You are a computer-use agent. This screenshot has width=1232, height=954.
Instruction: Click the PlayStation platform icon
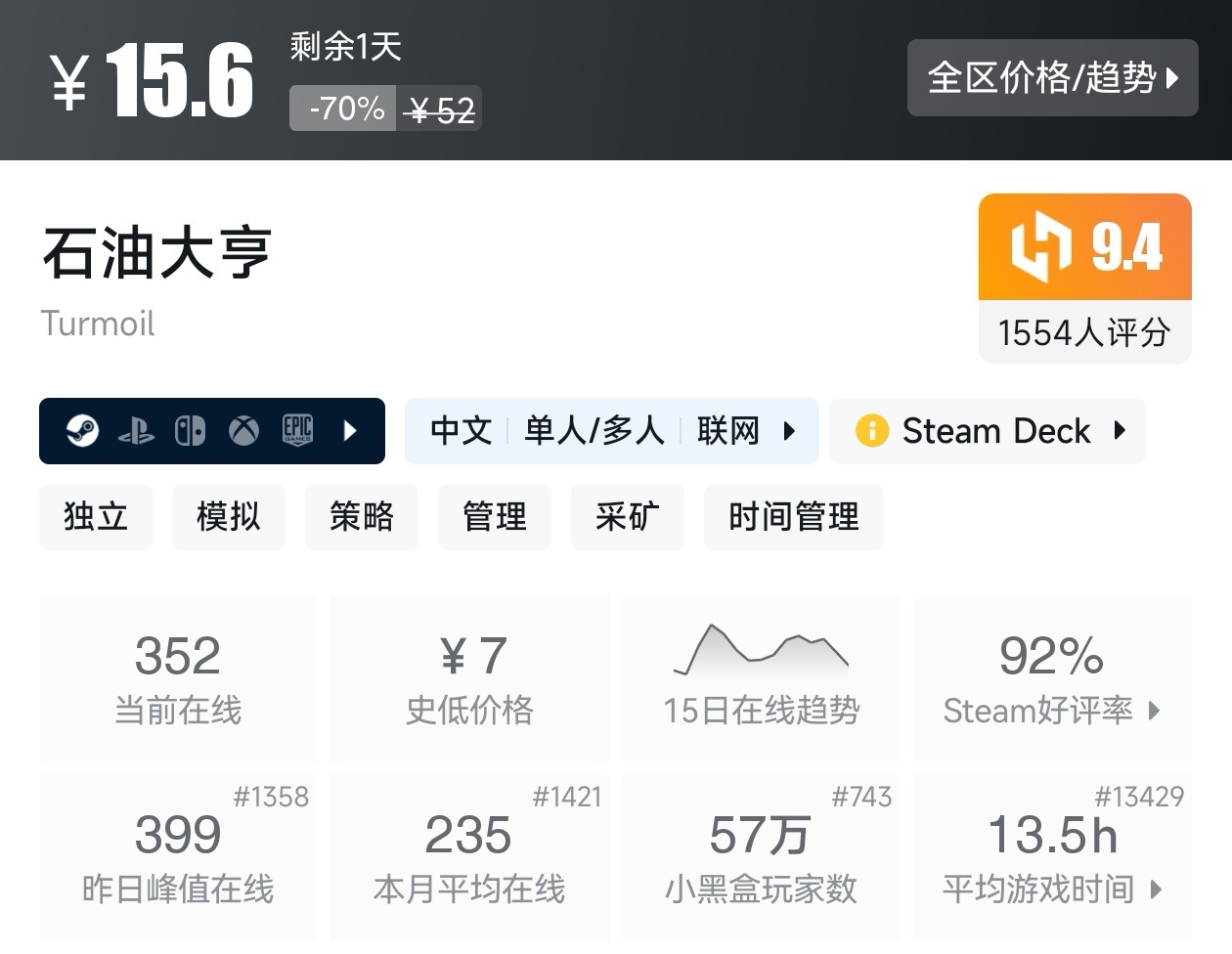(137, 430)
